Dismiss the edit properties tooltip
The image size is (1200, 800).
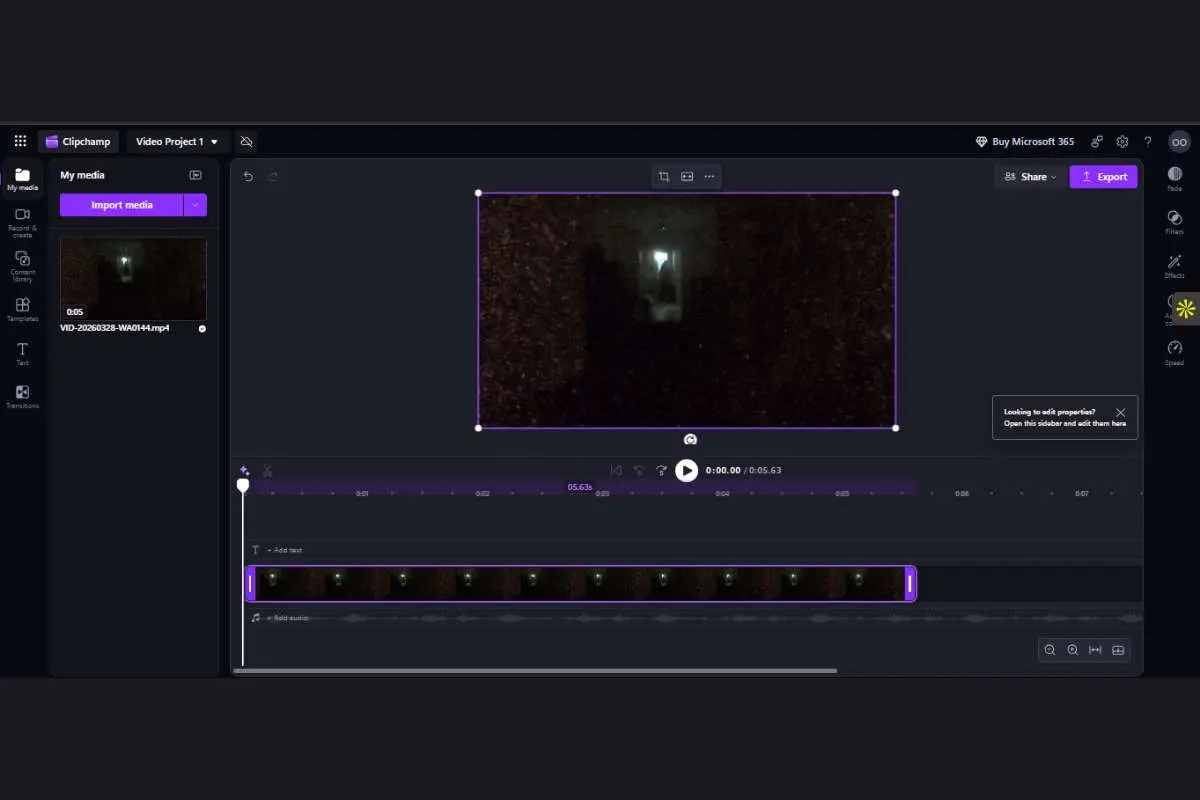pyautogui.click(x=1122, y=411)
